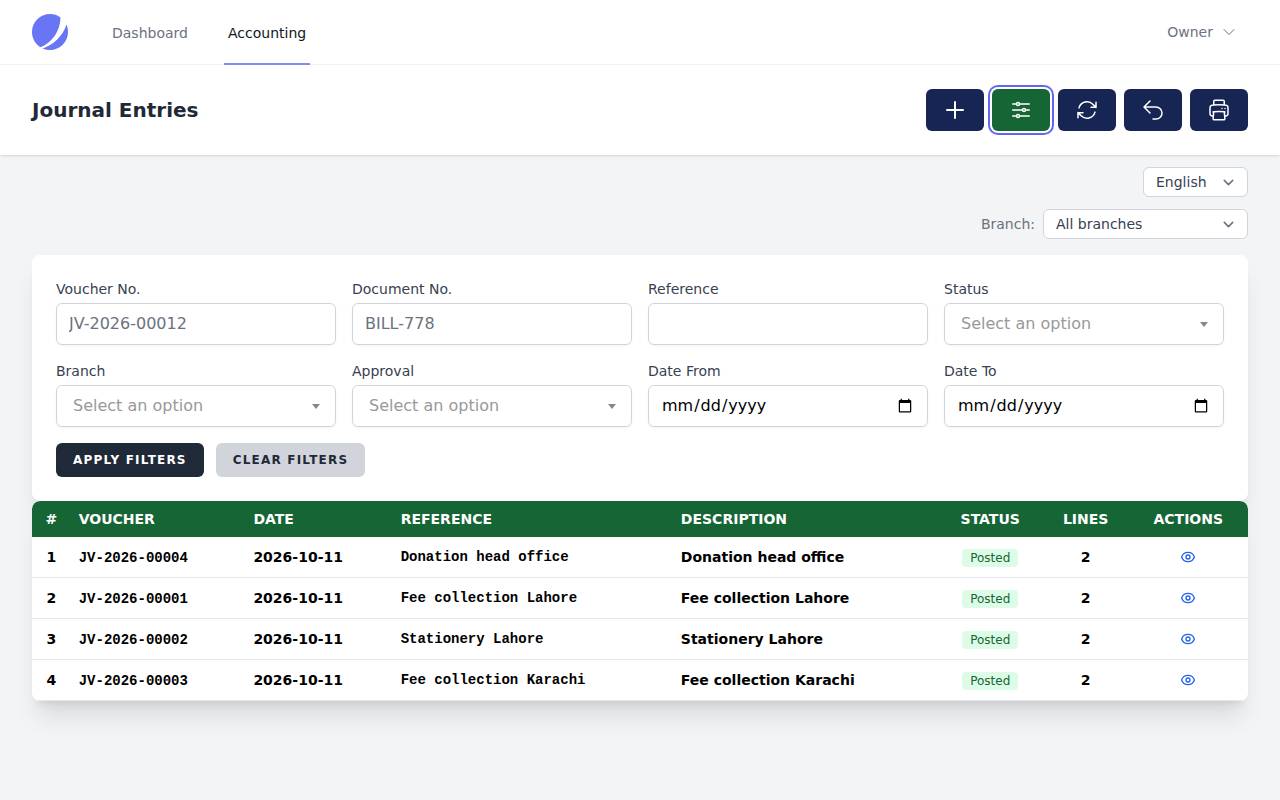Open the All branches selector
The width and height of the screenshot is (1280, 800).
[x=1145, y=224]
